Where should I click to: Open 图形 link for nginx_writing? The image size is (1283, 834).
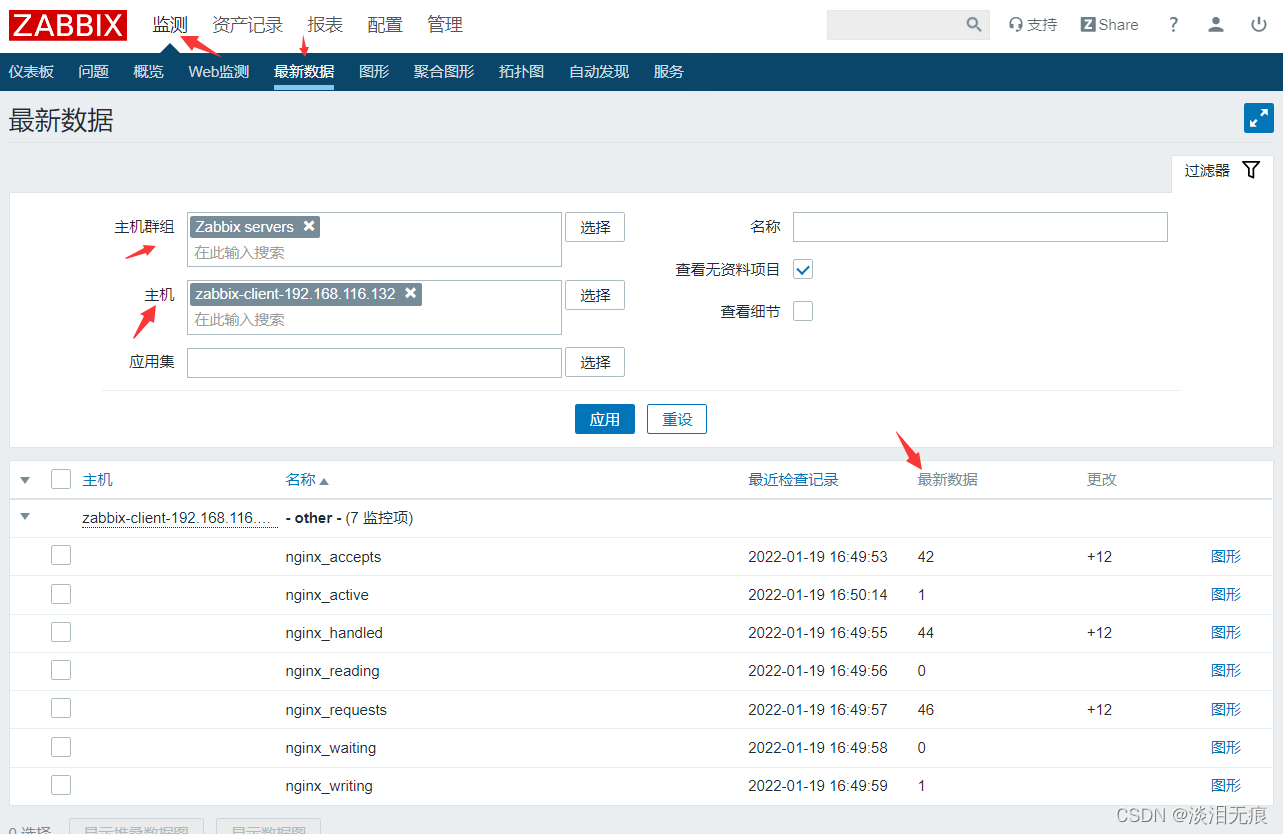point(1226,785)
